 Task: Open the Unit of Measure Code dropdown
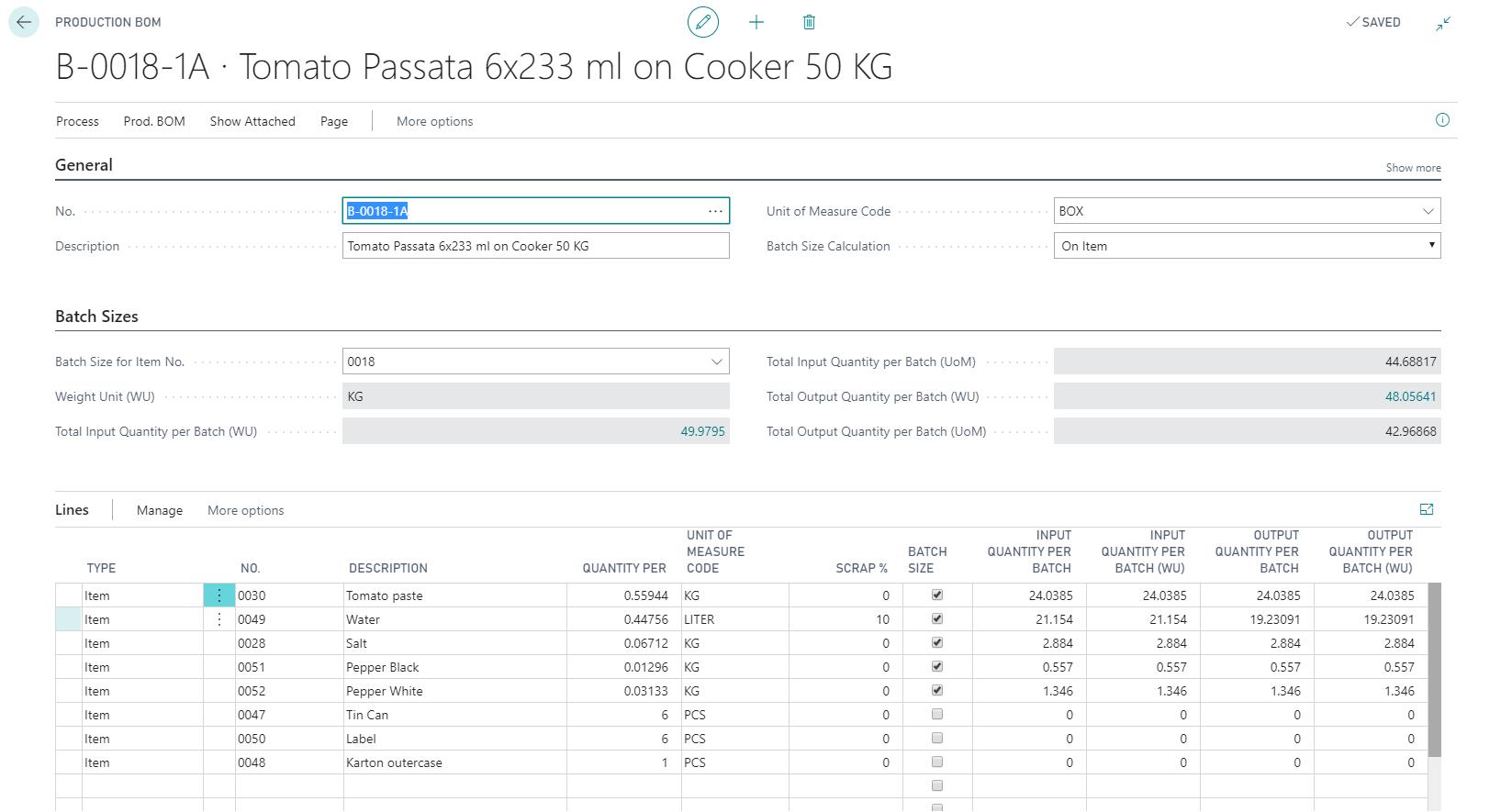tap(1428, 211)
